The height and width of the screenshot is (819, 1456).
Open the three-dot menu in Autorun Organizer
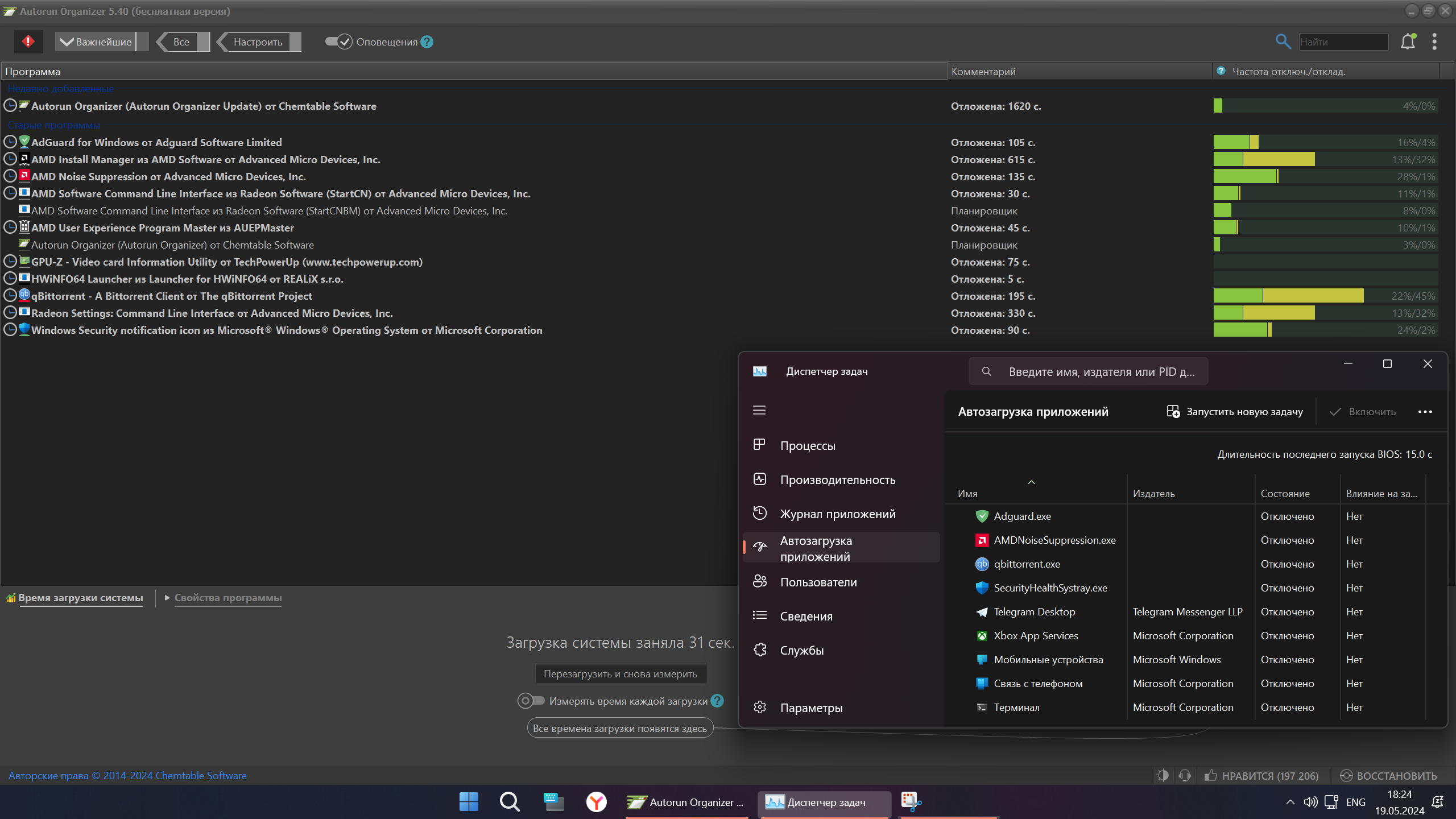1434,42
